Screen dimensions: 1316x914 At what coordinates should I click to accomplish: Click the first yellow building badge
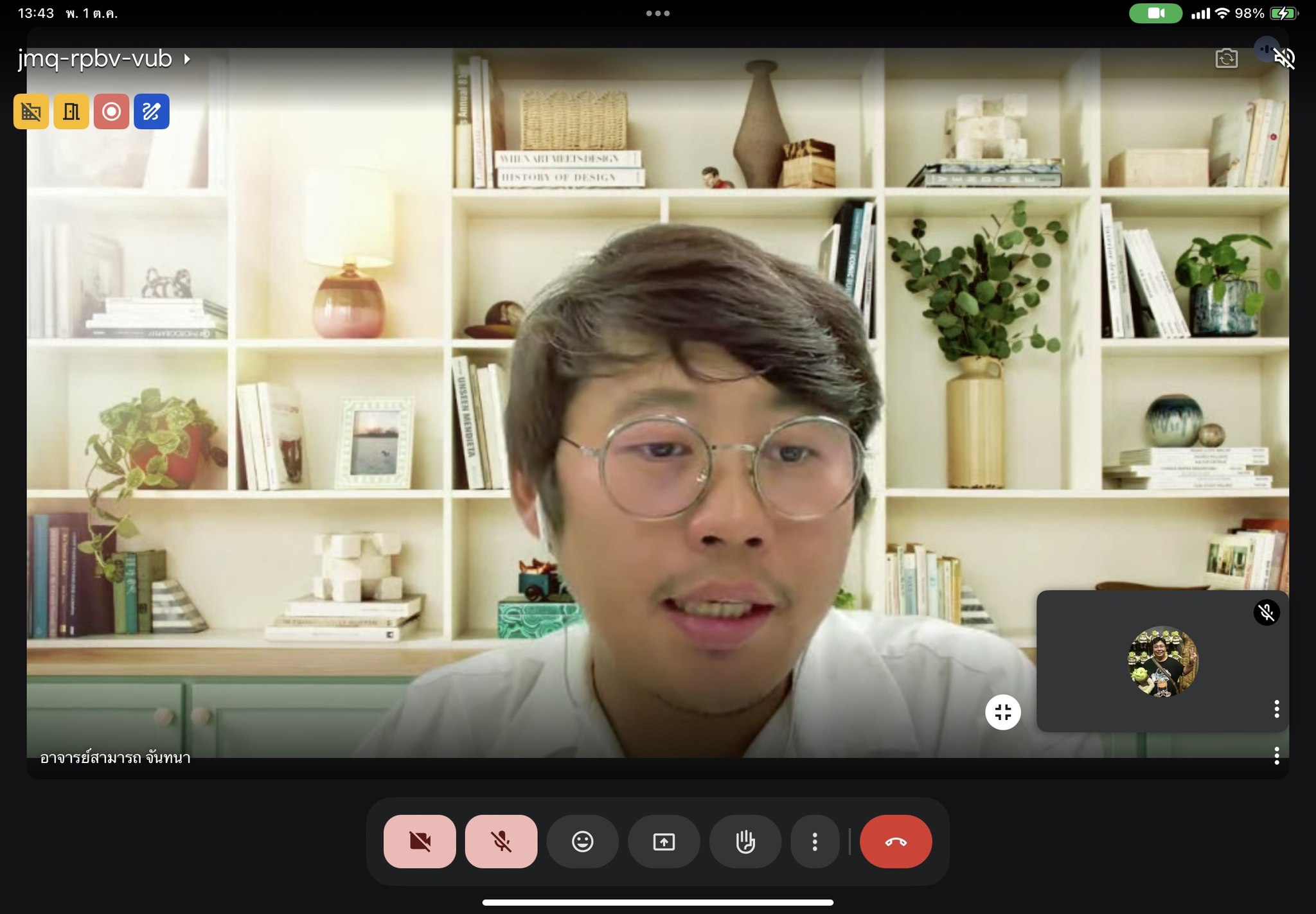click(31, 112)
